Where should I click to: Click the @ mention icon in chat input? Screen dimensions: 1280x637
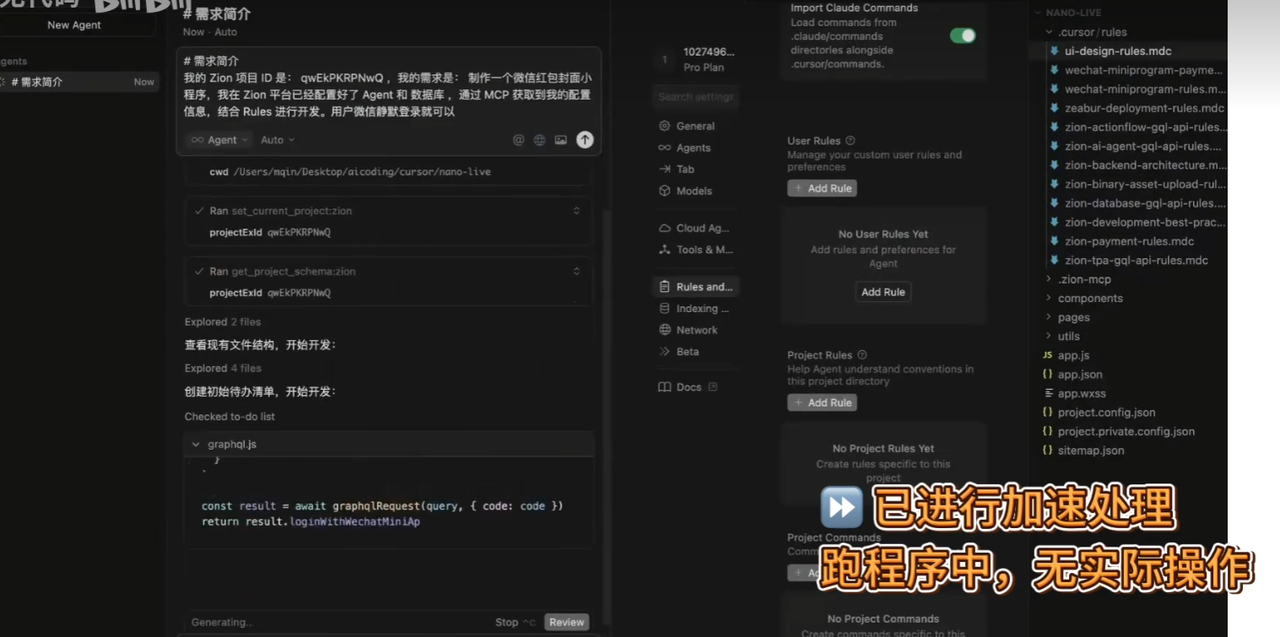518,140
